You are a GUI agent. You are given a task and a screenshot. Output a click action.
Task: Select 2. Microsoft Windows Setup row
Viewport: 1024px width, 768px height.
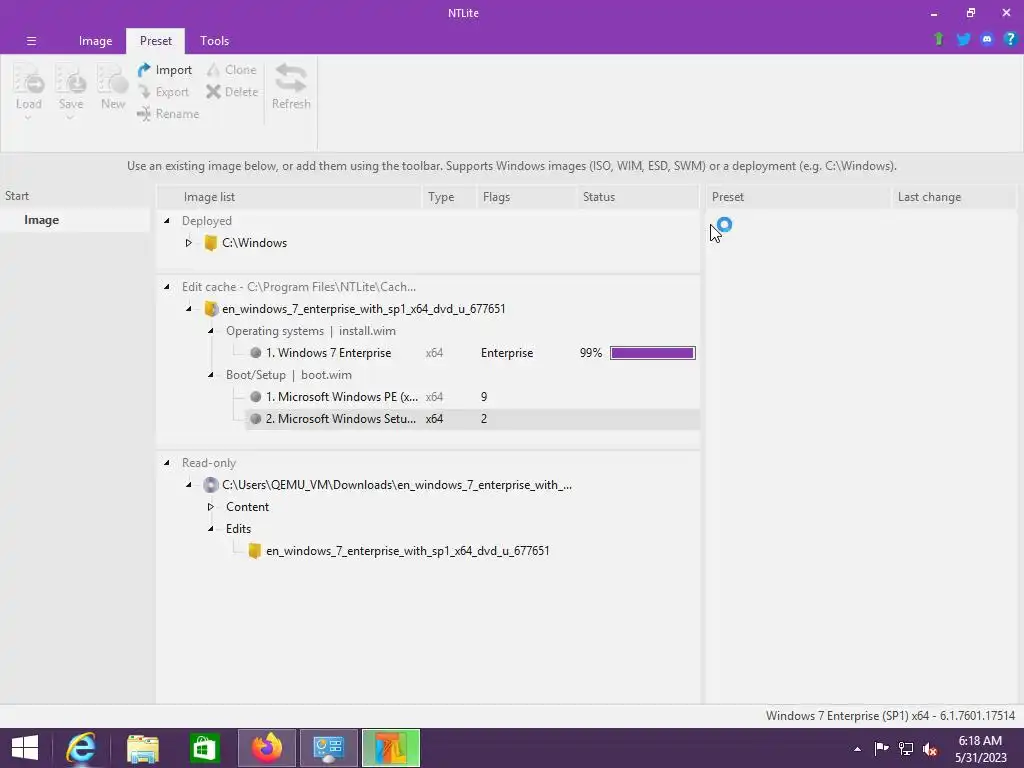click(472, 419)
